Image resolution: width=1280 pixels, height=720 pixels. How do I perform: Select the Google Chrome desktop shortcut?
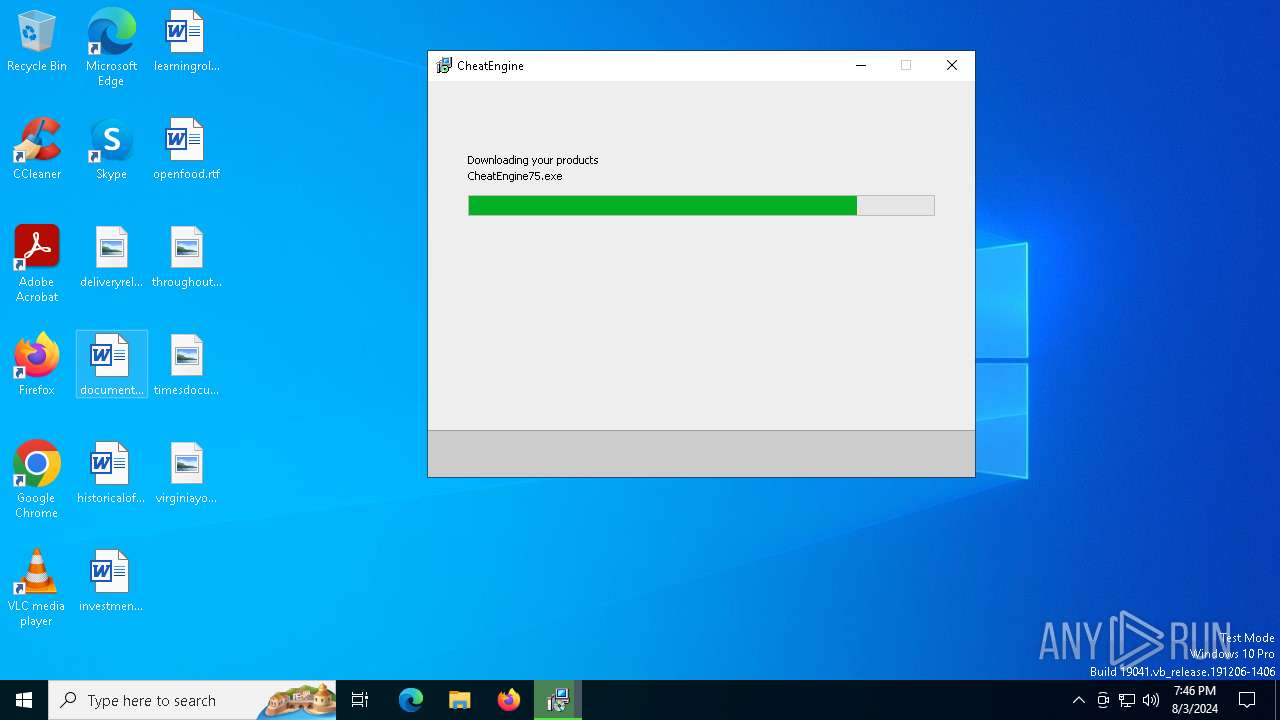[37, 480]
